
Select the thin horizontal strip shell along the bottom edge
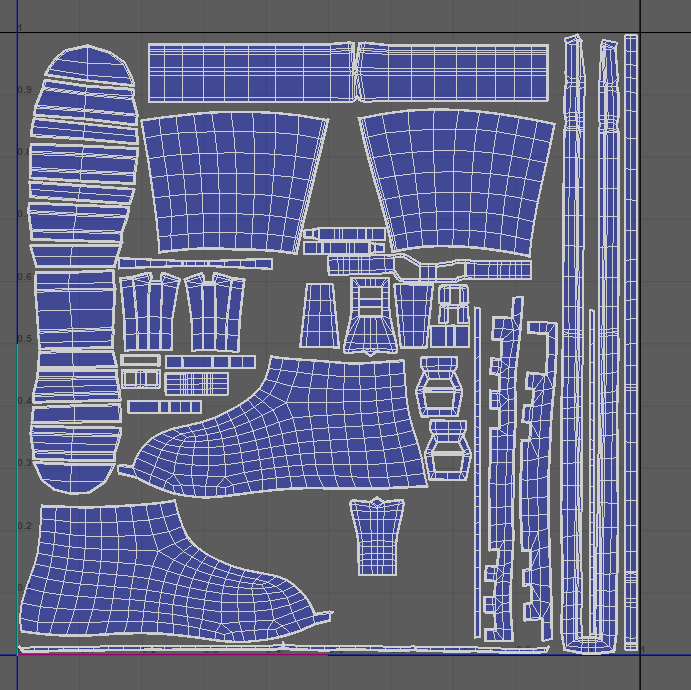283,649
